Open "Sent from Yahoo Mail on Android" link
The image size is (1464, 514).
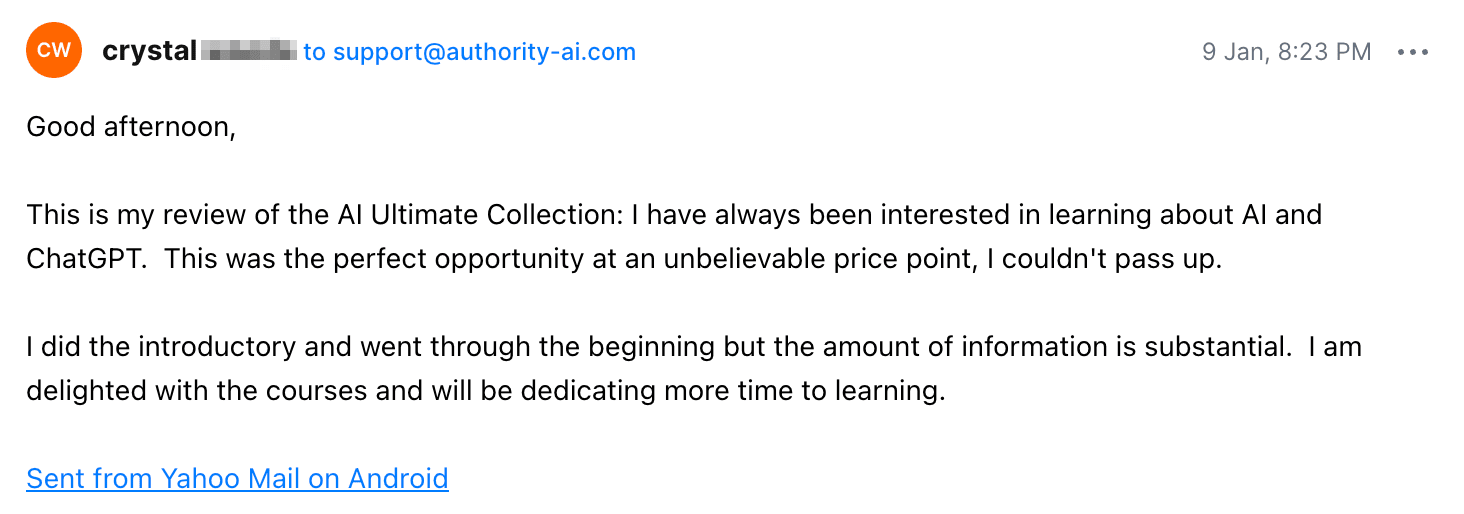point(237,479)
